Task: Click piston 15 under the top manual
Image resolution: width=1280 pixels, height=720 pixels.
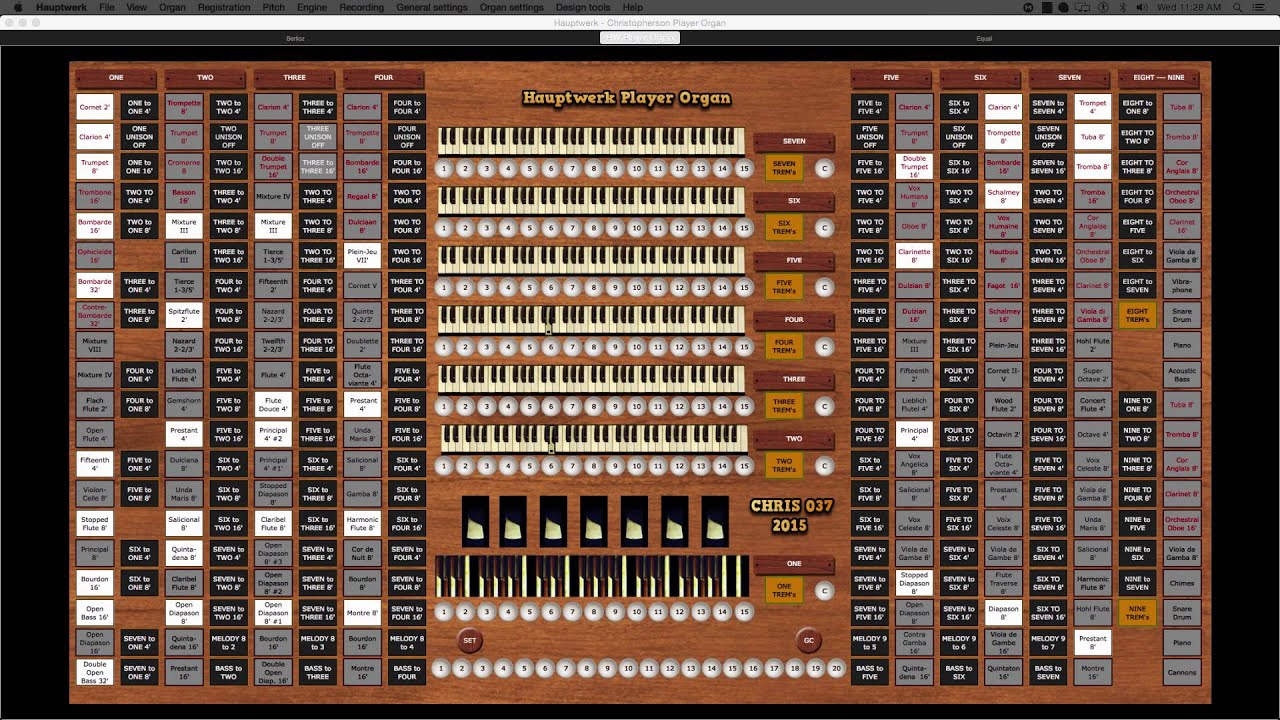Action: tap(743, 169)
